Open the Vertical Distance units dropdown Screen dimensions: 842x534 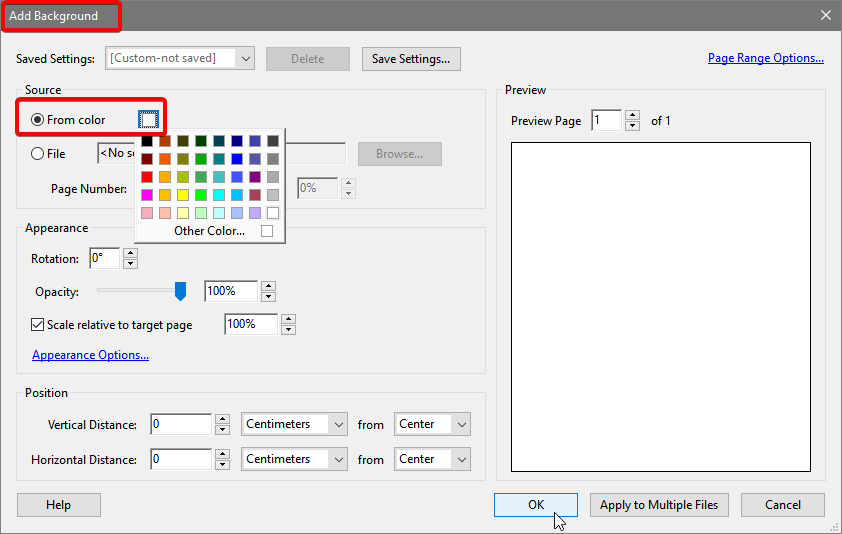click(339, 424)
